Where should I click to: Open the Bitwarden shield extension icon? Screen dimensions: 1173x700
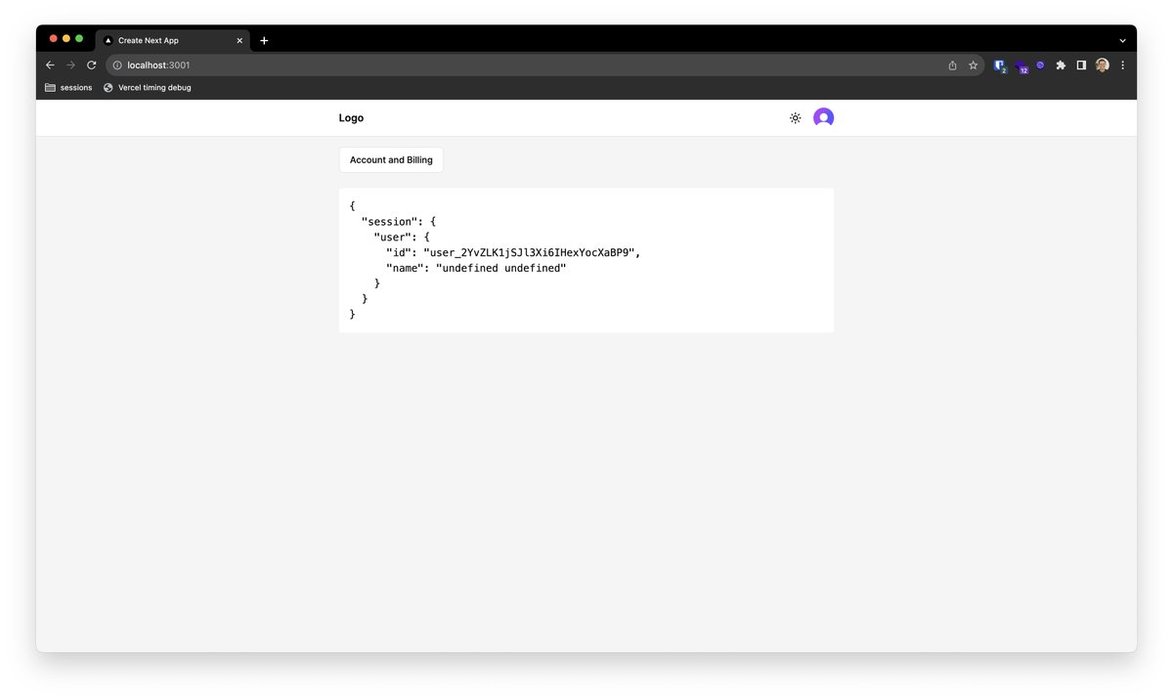coord(999,66)
